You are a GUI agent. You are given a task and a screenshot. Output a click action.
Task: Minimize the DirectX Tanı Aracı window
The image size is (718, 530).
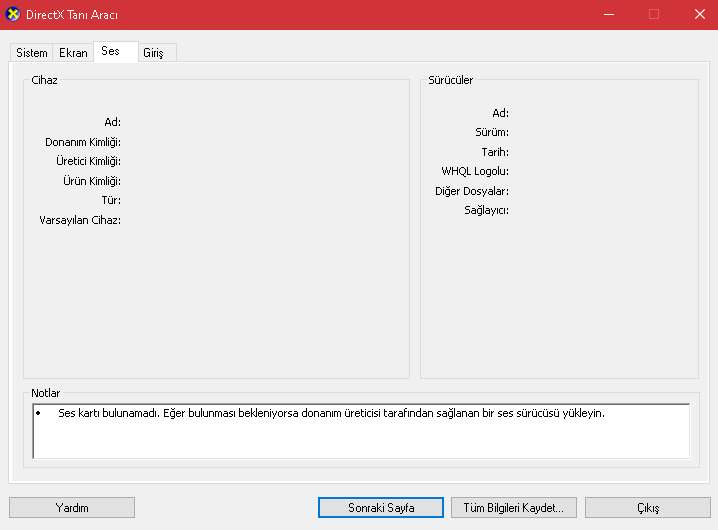pyautogui.click(x=609, y=14)
